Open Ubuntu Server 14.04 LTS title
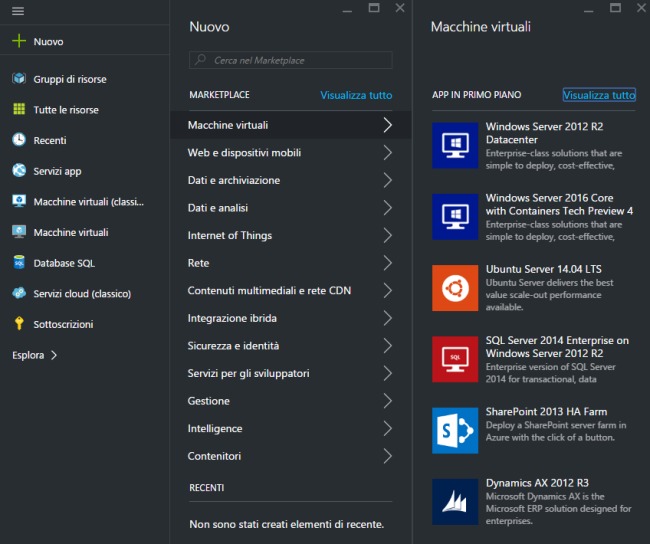Viewport: 650px width, 544px height. coord(543,269)
